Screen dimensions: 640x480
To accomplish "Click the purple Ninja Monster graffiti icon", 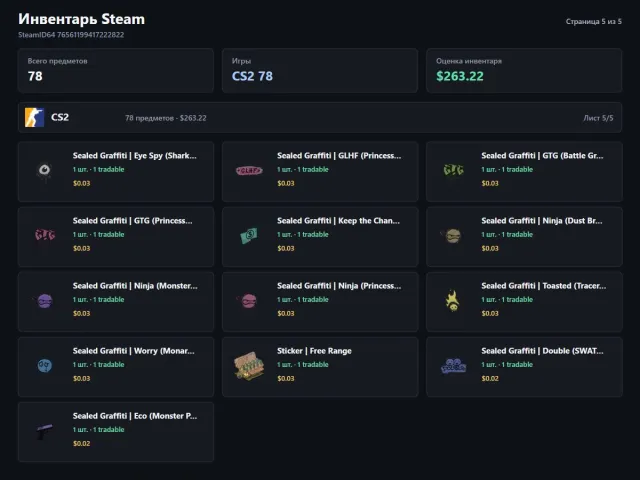I will (44, 301).
